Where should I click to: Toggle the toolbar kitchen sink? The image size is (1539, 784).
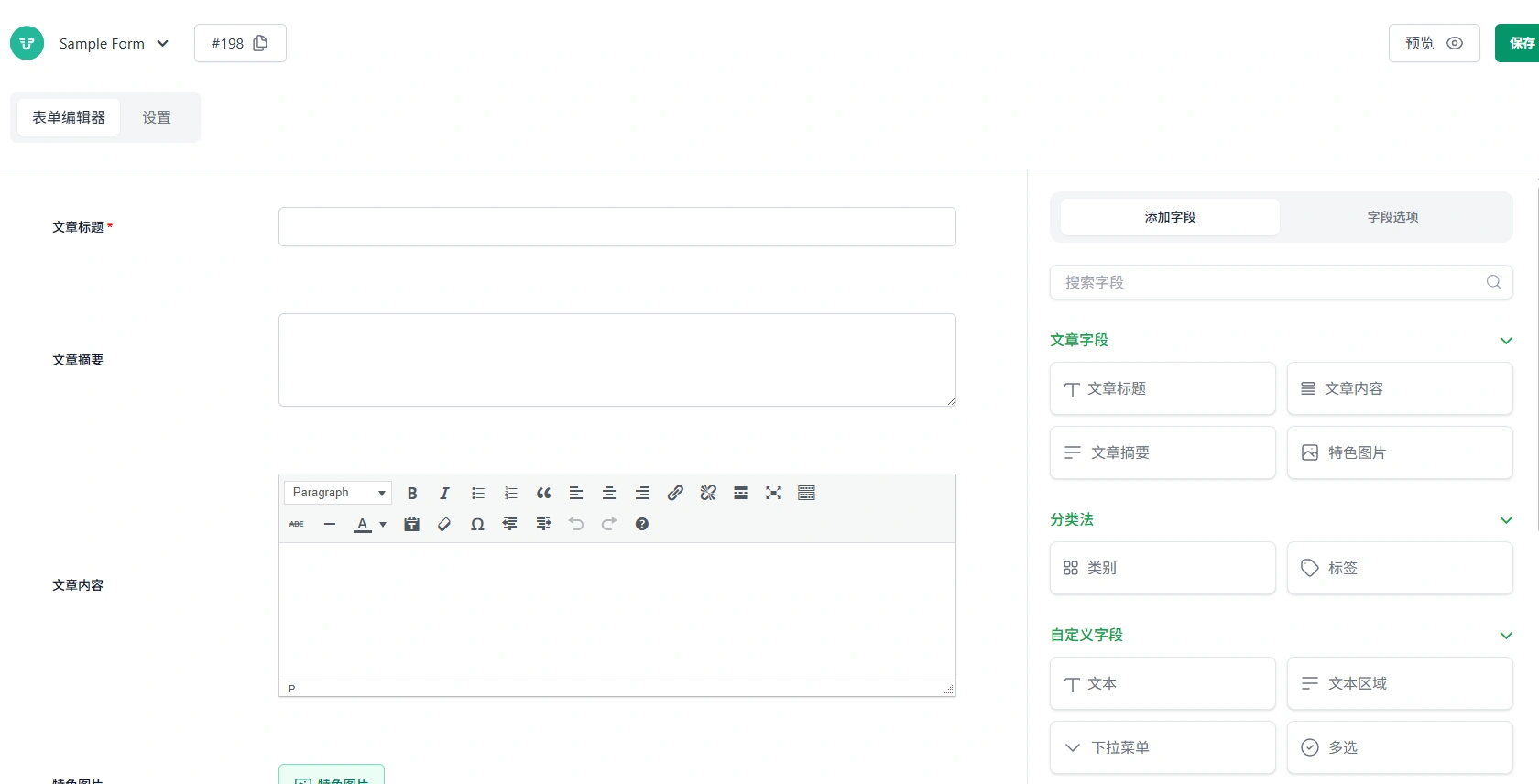point(806,493)
